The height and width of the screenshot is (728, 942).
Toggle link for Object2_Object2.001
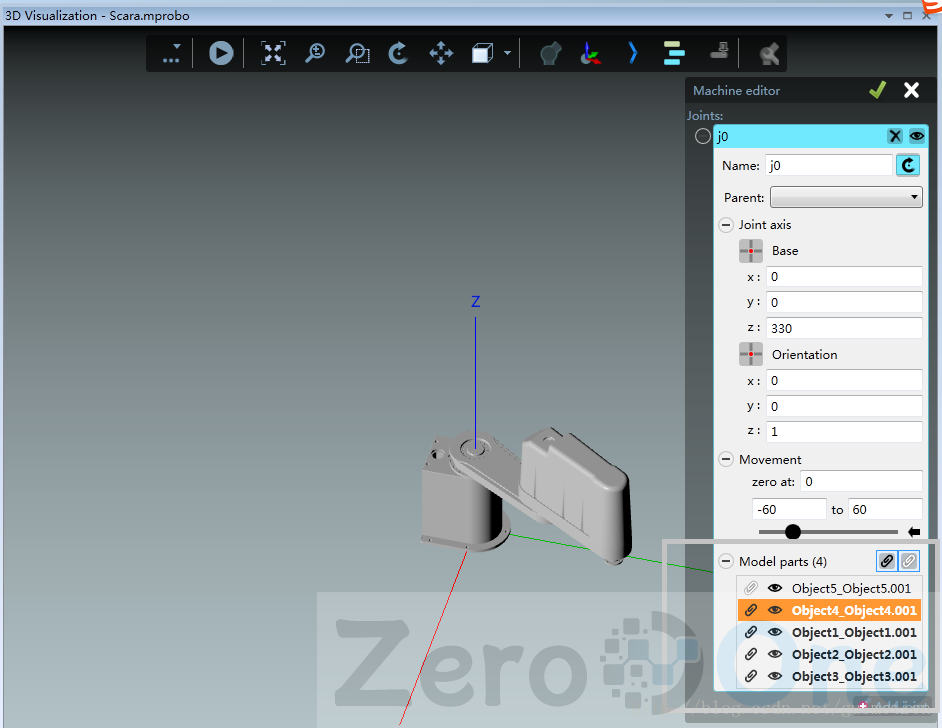[750, 654]
